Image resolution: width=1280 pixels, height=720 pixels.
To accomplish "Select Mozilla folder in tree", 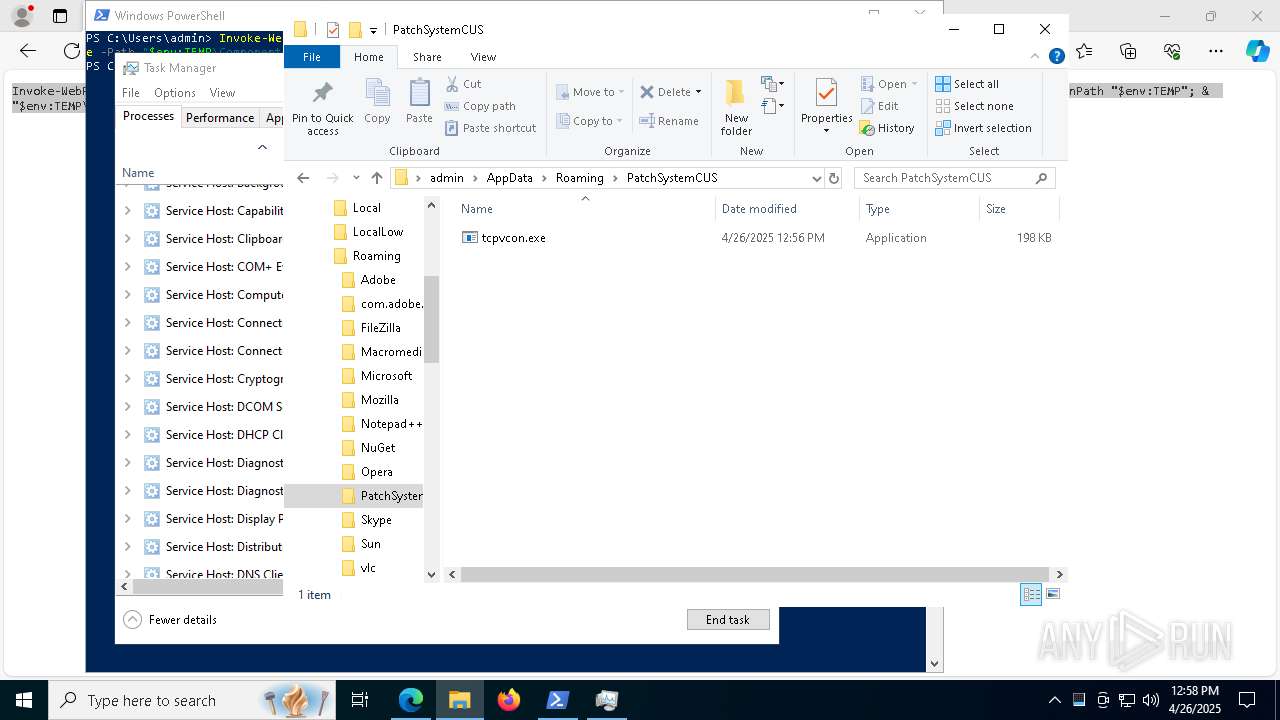I will [x=379, y=400].
